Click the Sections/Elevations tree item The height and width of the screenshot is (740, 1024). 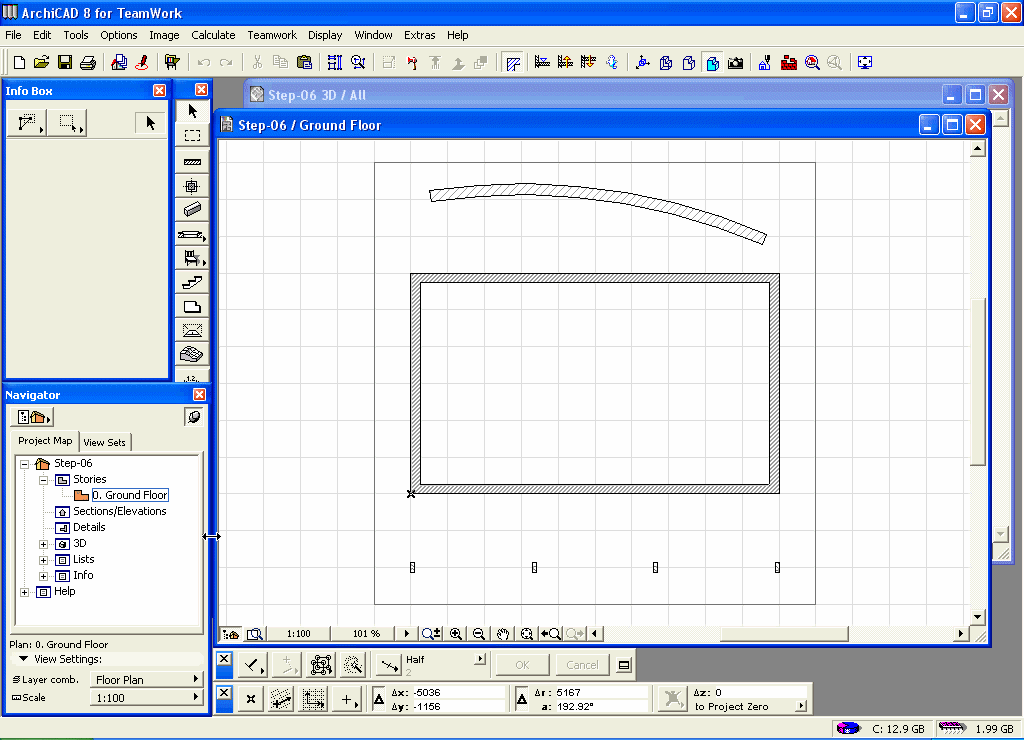(x=119, y=511)
